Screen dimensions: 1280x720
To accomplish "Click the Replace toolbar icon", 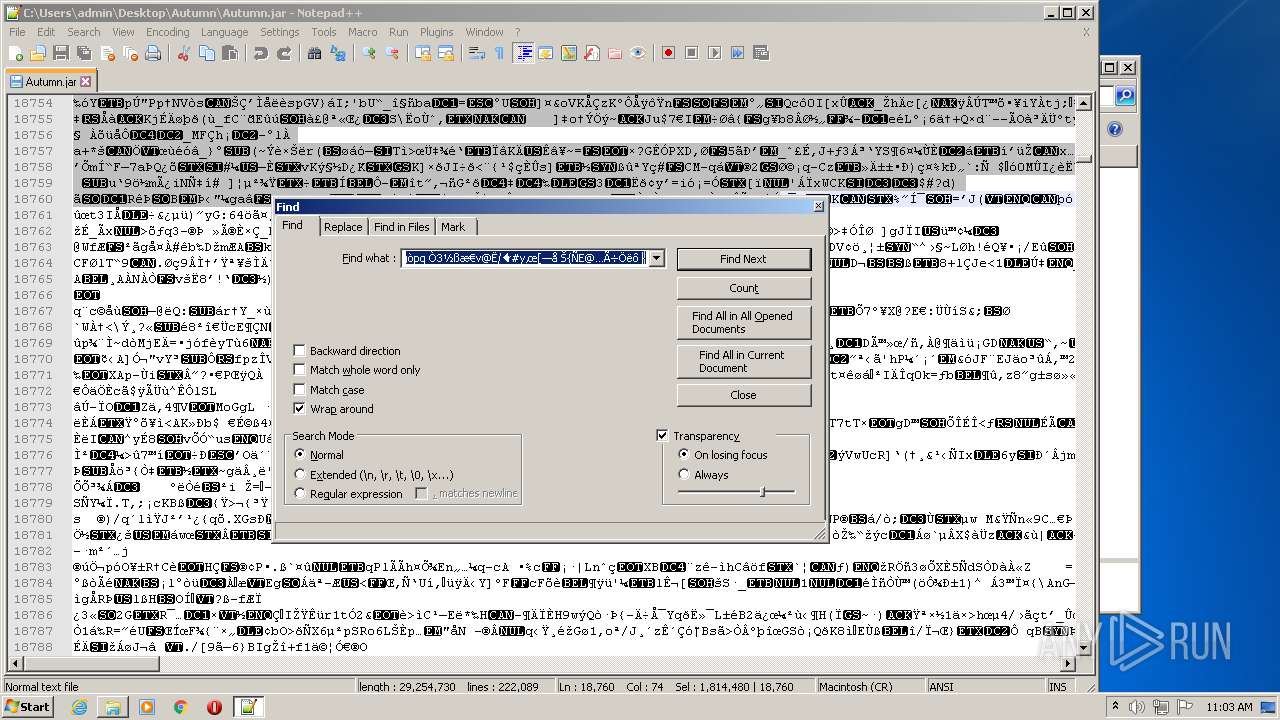I will (337, 53).
